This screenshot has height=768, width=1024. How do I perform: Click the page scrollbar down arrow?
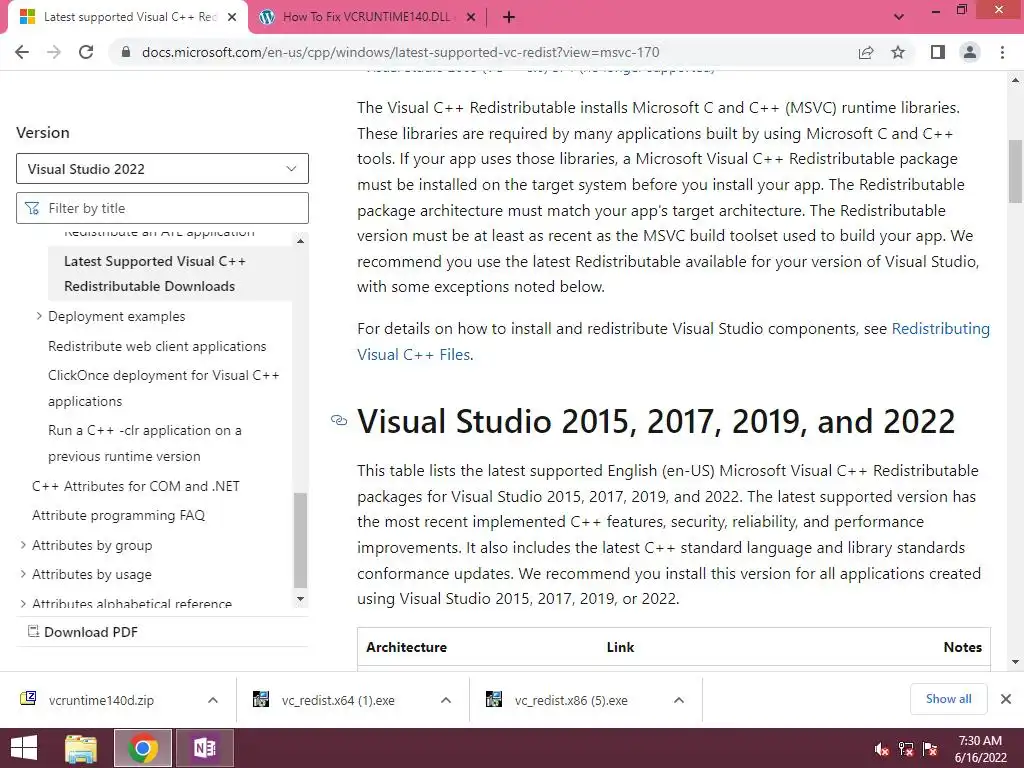point(1016,662)
